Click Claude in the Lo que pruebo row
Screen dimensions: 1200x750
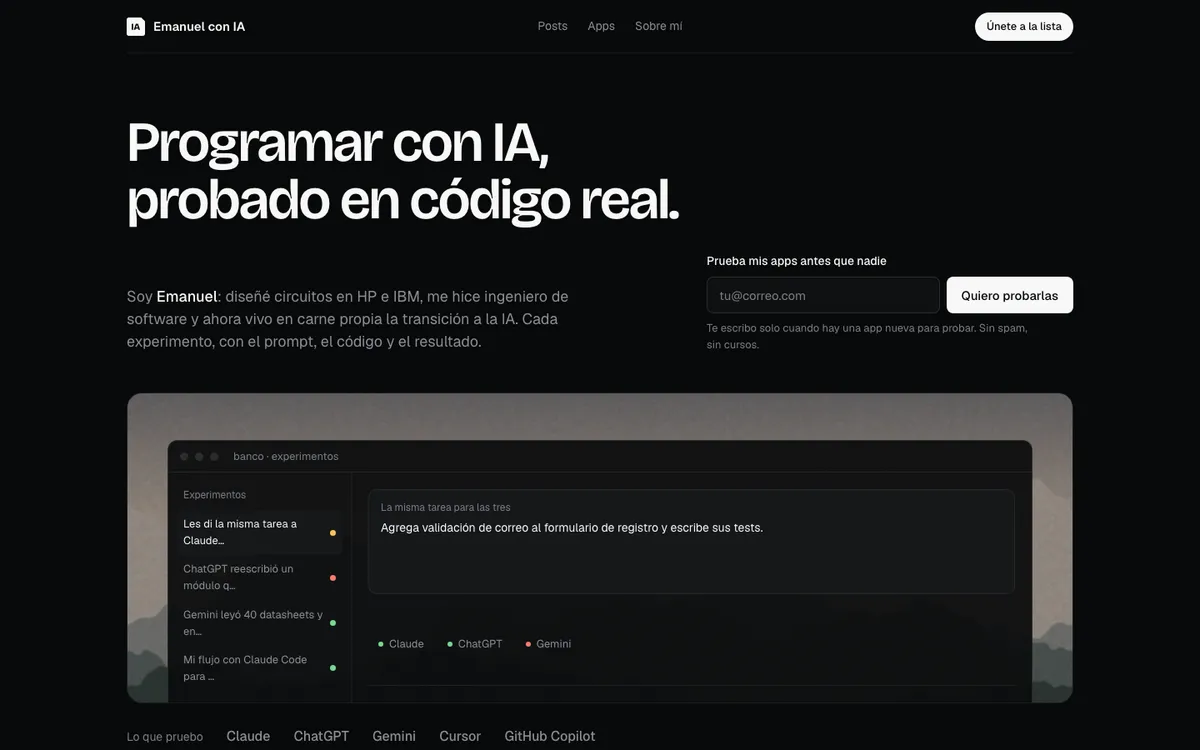[248, 736]
